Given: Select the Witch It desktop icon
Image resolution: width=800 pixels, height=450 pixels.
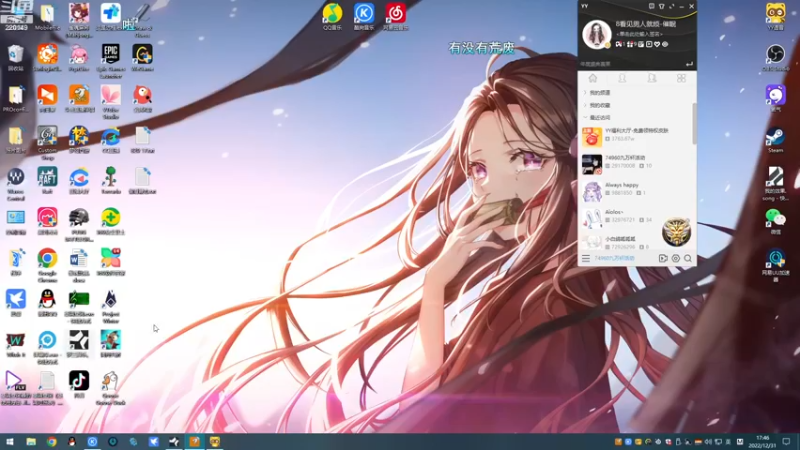Looking at the screenshot, I should coord(15,344).
